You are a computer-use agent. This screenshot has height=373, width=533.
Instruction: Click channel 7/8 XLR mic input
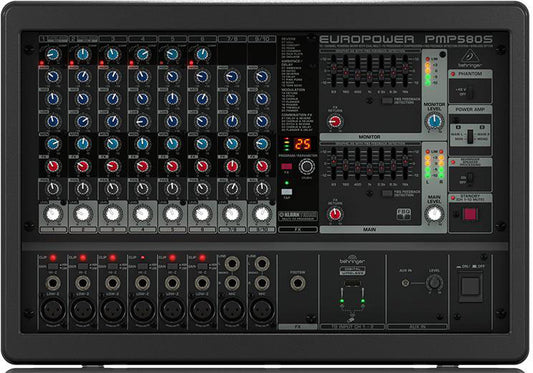232,310
